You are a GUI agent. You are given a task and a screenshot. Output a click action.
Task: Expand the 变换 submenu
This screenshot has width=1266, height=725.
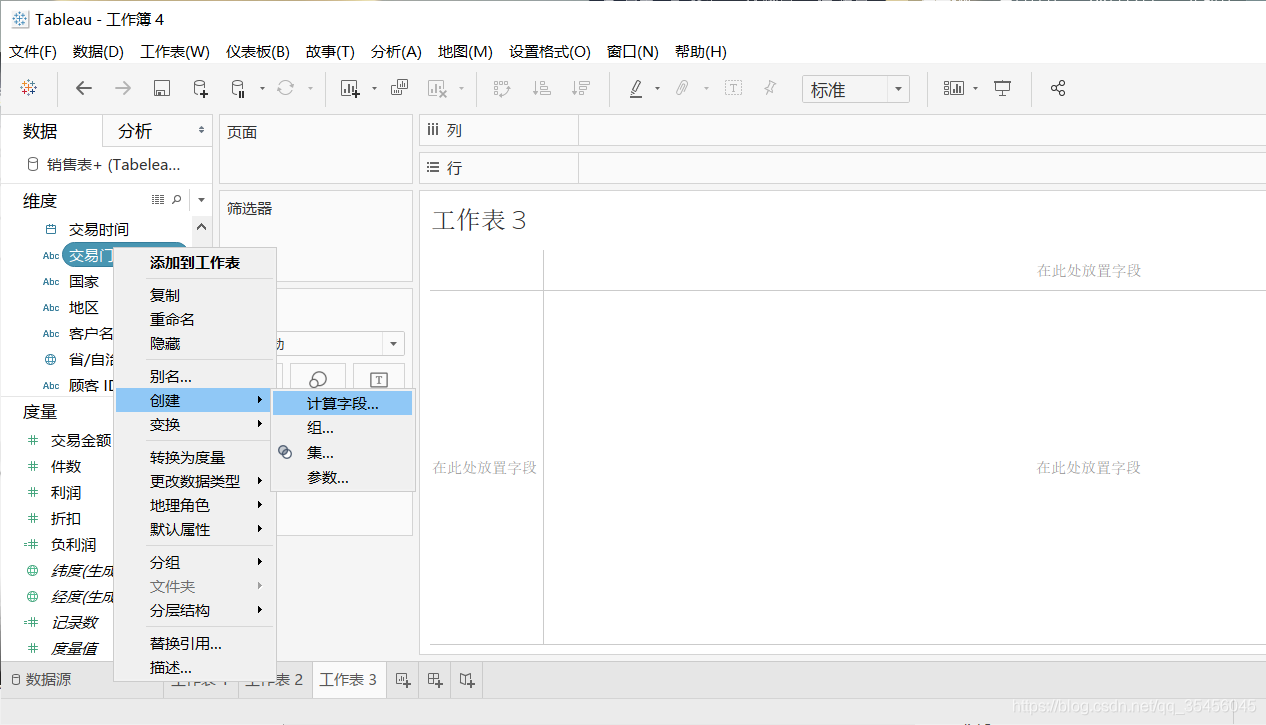point(195,424)
